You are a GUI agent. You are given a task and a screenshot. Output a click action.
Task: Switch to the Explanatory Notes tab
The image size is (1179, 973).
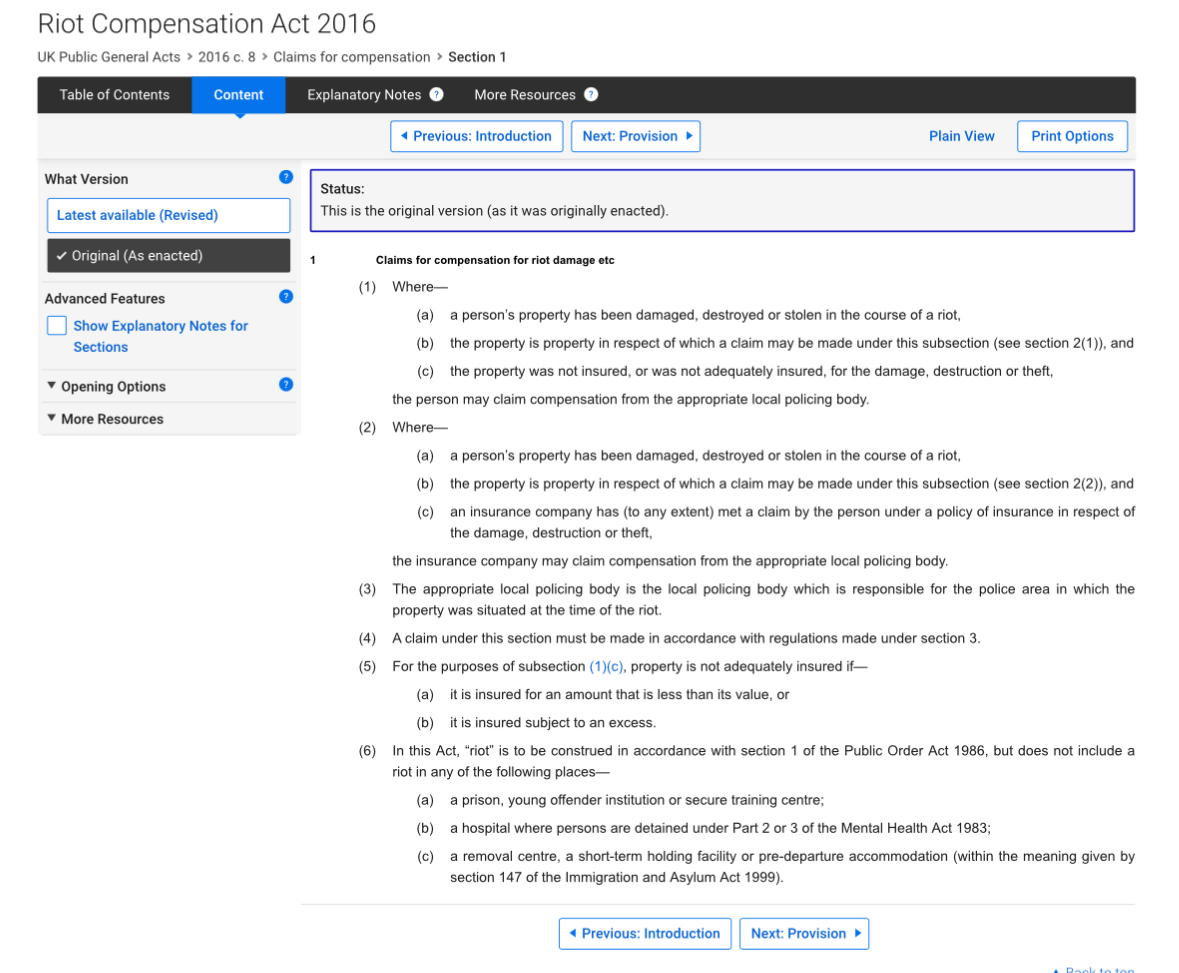pos(364,95)
